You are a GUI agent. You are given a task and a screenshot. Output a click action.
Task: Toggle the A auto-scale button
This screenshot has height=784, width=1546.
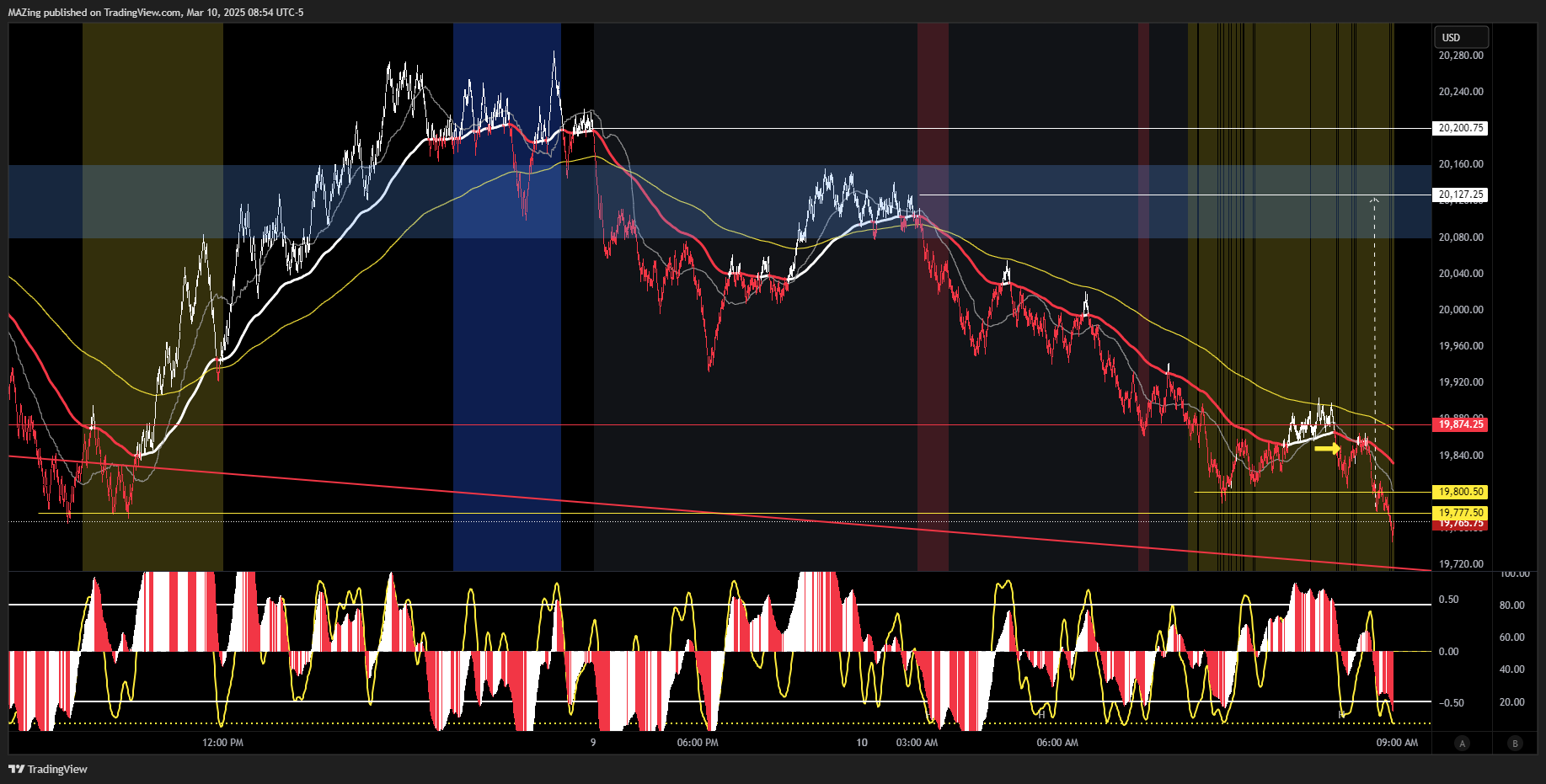click(x=1462, y=743)
